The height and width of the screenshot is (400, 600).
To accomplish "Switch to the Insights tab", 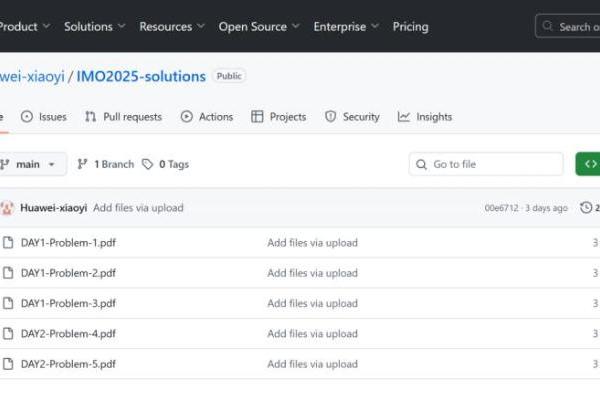I will point(425,117).
